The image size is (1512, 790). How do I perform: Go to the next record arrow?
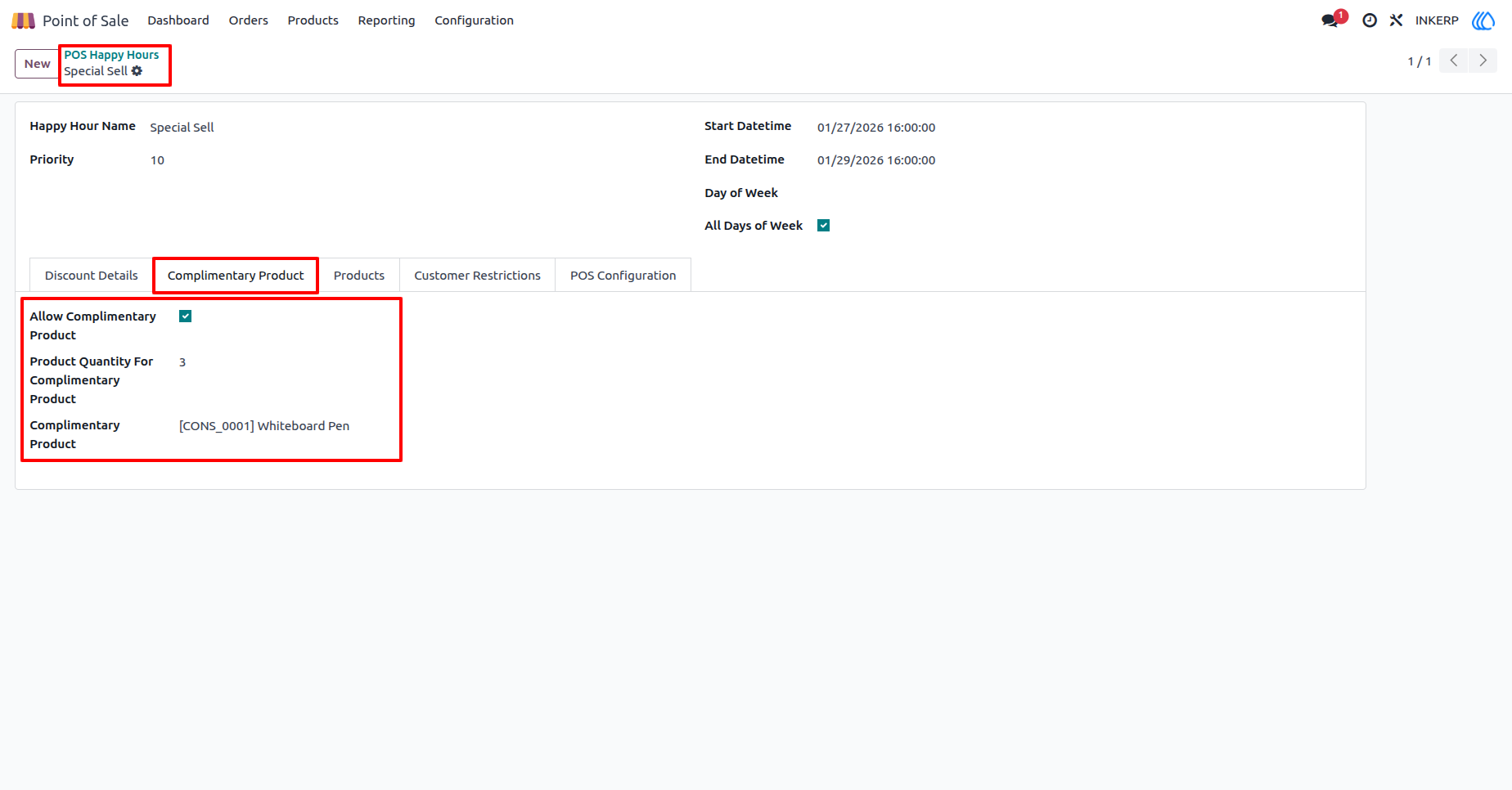pos(1483,61)
